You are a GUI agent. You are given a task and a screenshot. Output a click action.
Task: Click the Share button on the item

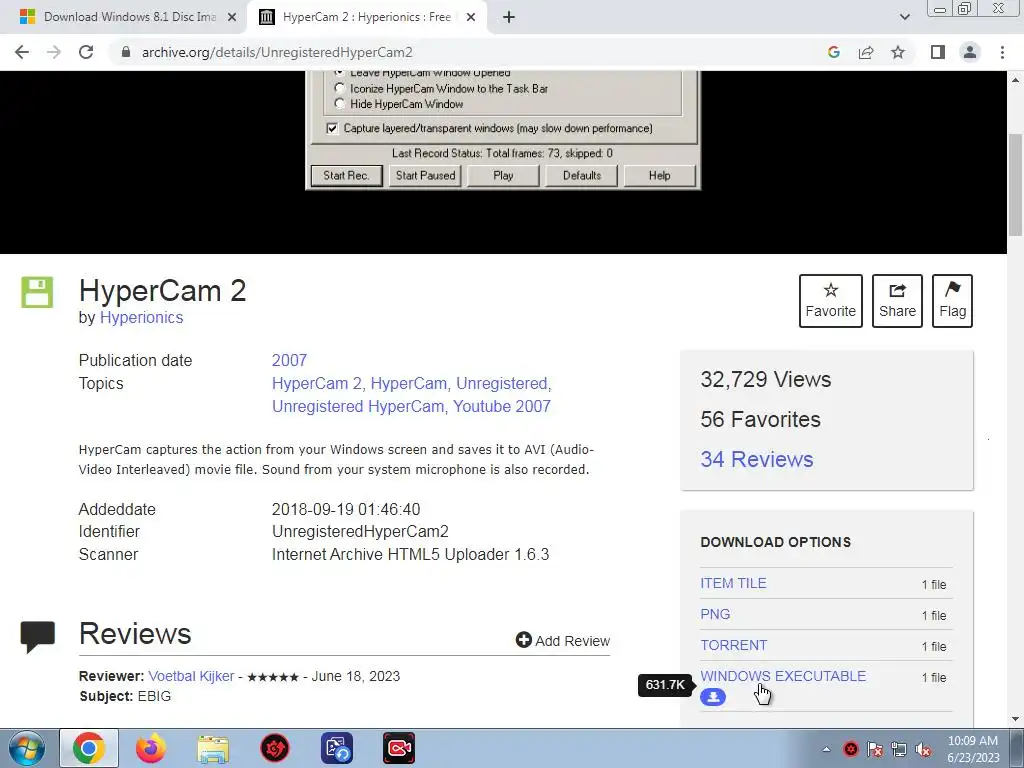tap(897, 301)
